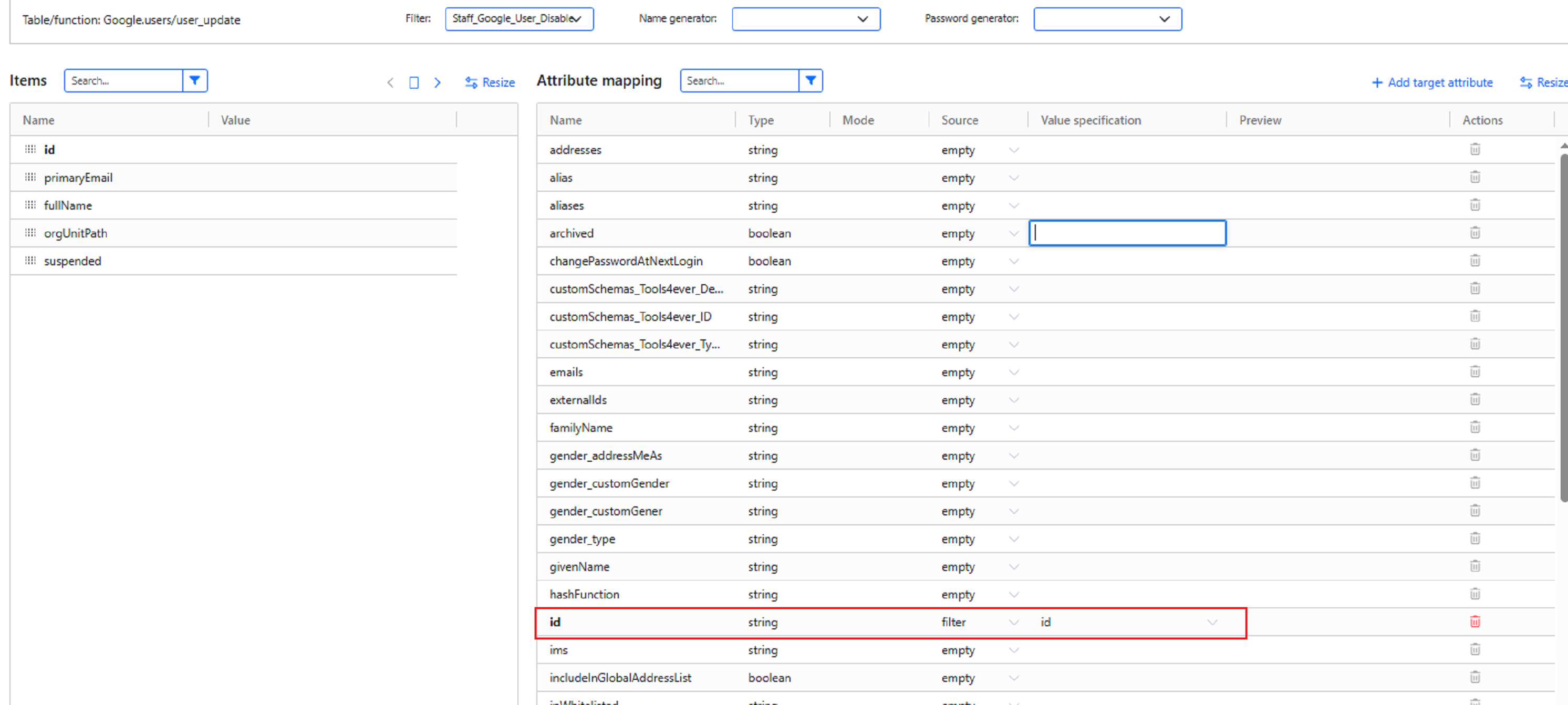This screenshot has width=1568, height=705.
Task: Open Source dropdown for addresses row
Action: pos(1013,150)
